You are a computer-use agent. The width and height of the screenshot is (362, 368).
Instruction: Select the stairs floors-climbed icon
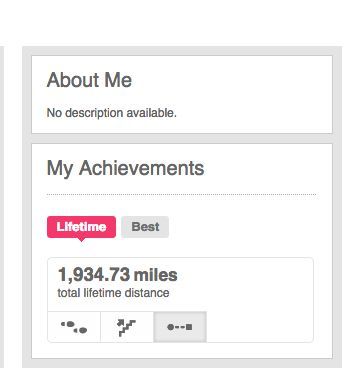click(x=127, y=327)
